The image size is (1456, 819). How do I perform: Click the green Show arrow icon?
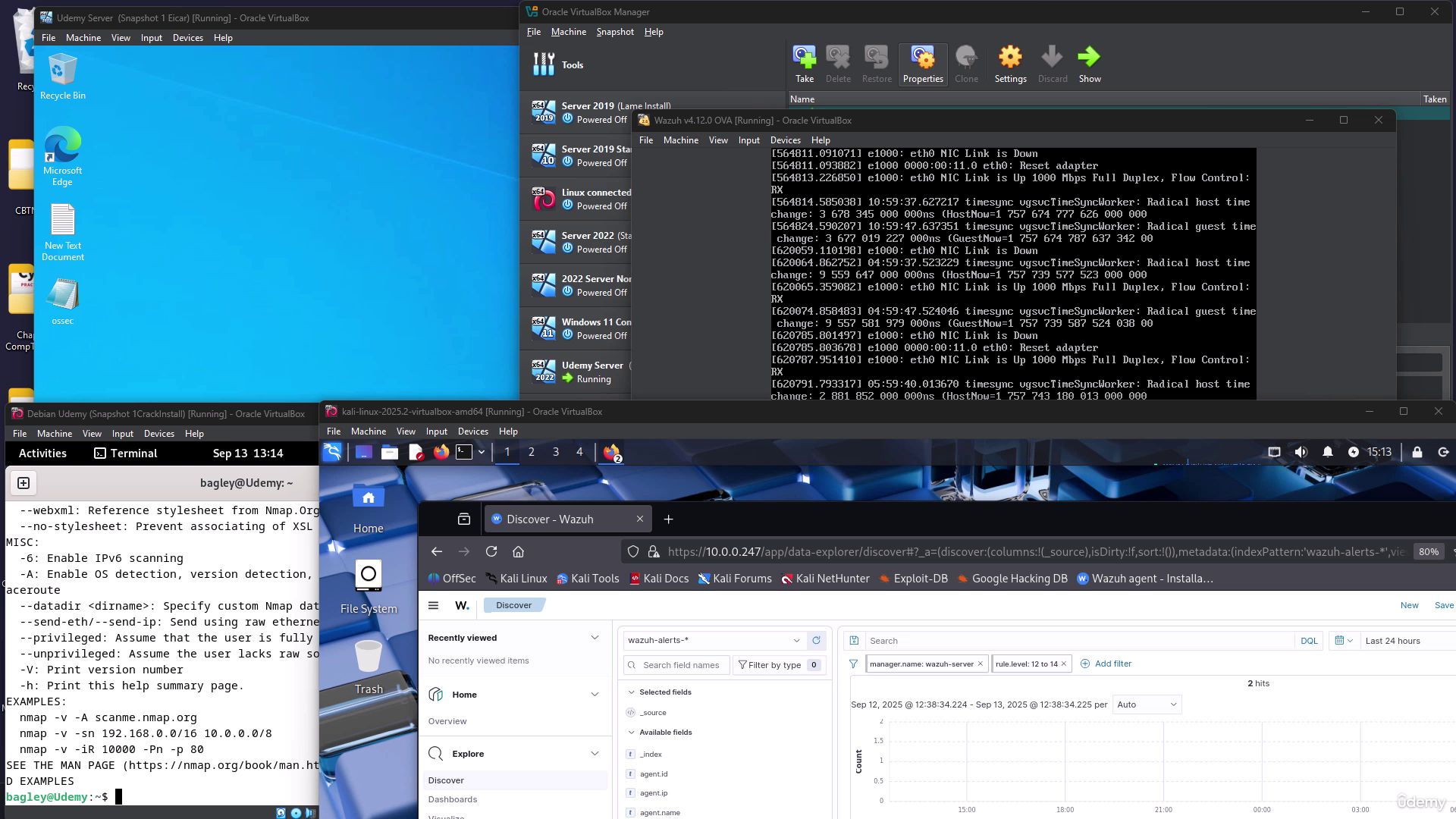coord(1089,64)
